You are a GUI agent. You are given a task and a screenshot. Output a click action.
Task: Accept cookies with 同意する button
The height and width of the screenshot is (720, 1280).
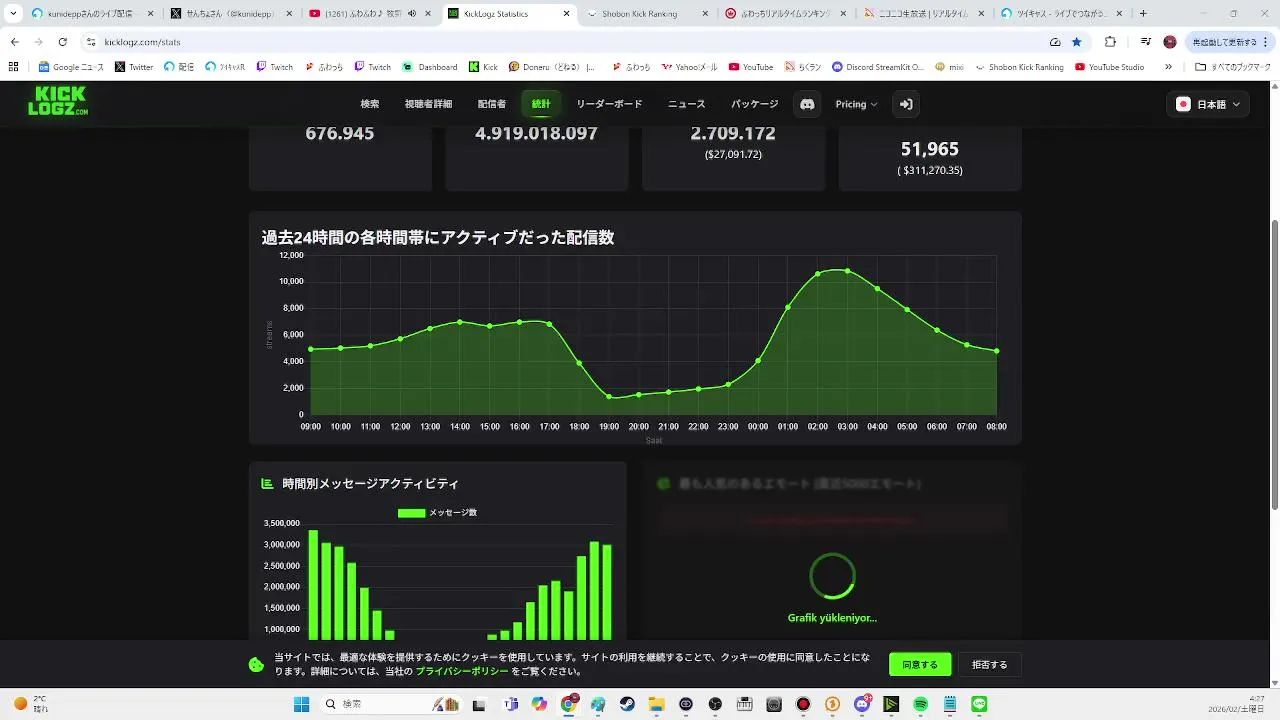point(920,664)
